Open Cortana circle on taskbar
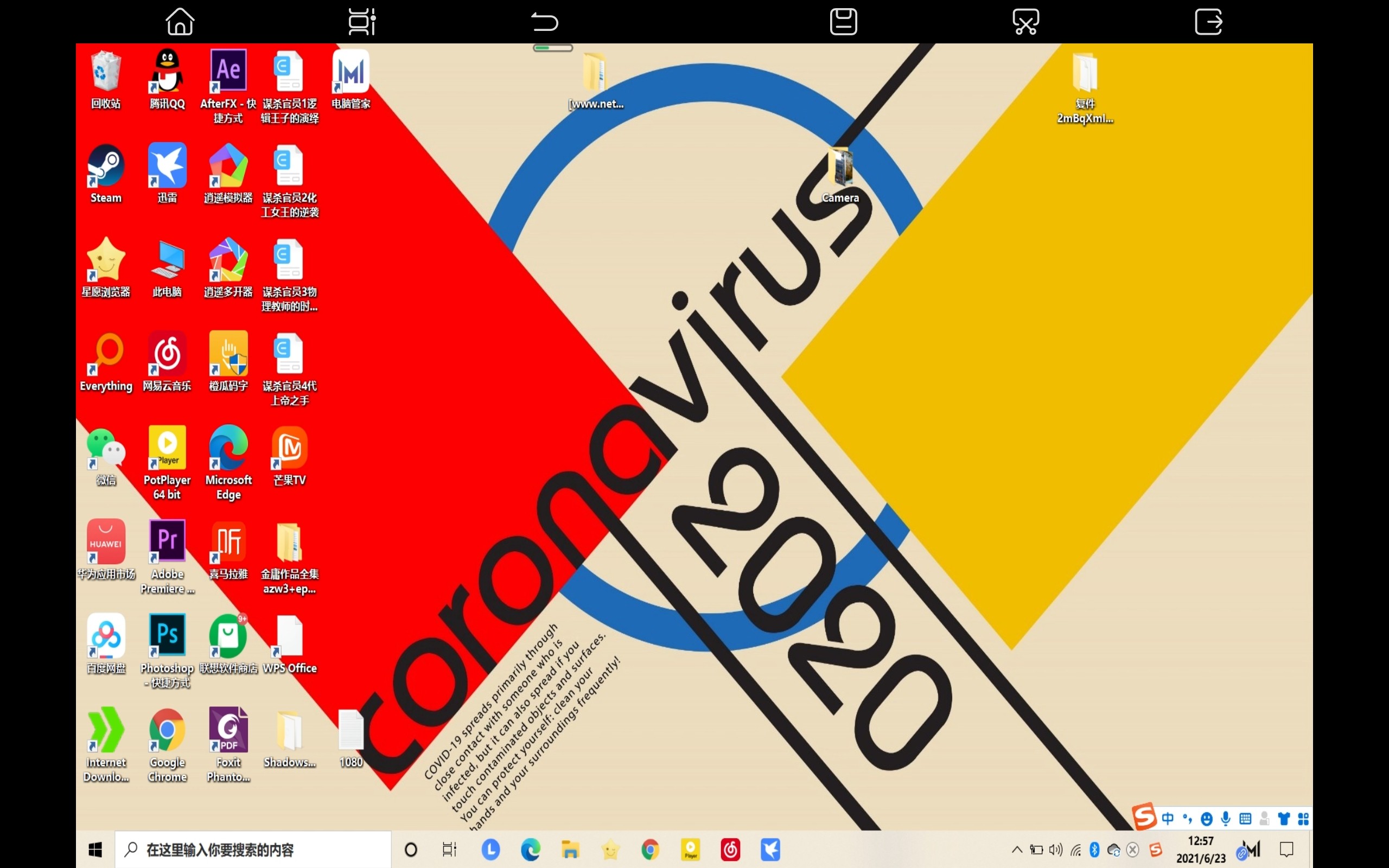1389x868 pixels. pyautogui.click(x=411, y=849)
